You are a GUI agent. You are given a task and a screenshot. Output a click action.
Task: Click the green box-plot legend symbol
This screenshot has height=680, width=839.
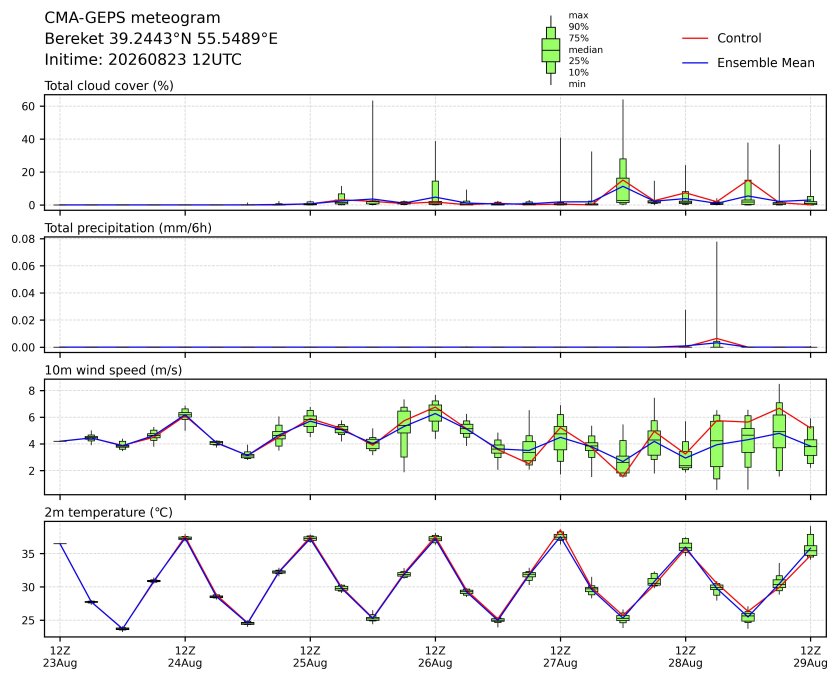point(551,50)
